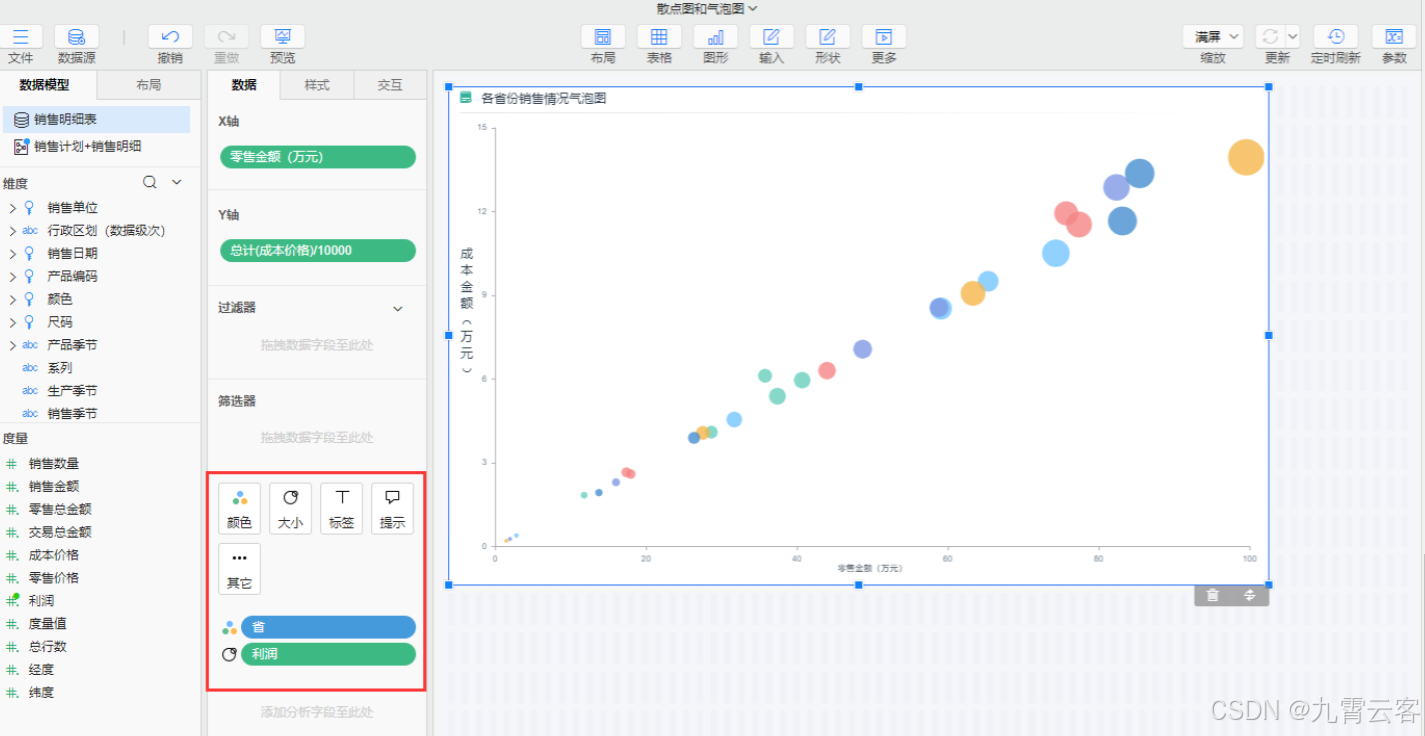Click the X轴 field 零售金额（万元）

(317, 157)
